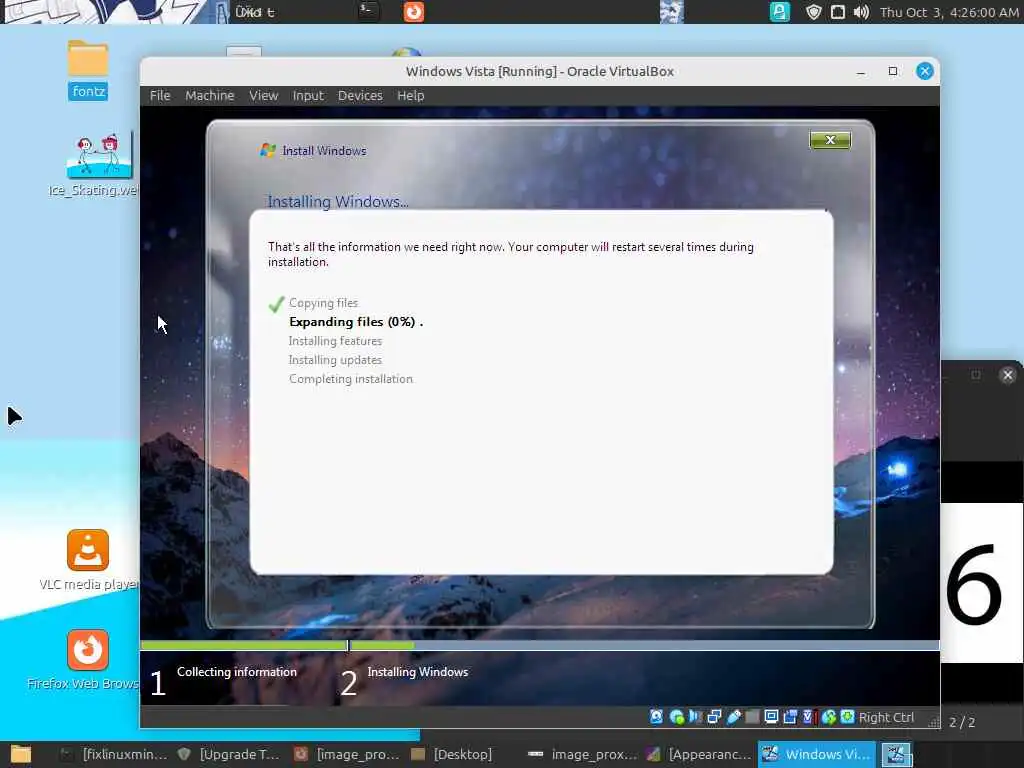Click the Right Ctrl host key label
Viewport: 1024px width, 768px height.
click(x=886, y=717)
